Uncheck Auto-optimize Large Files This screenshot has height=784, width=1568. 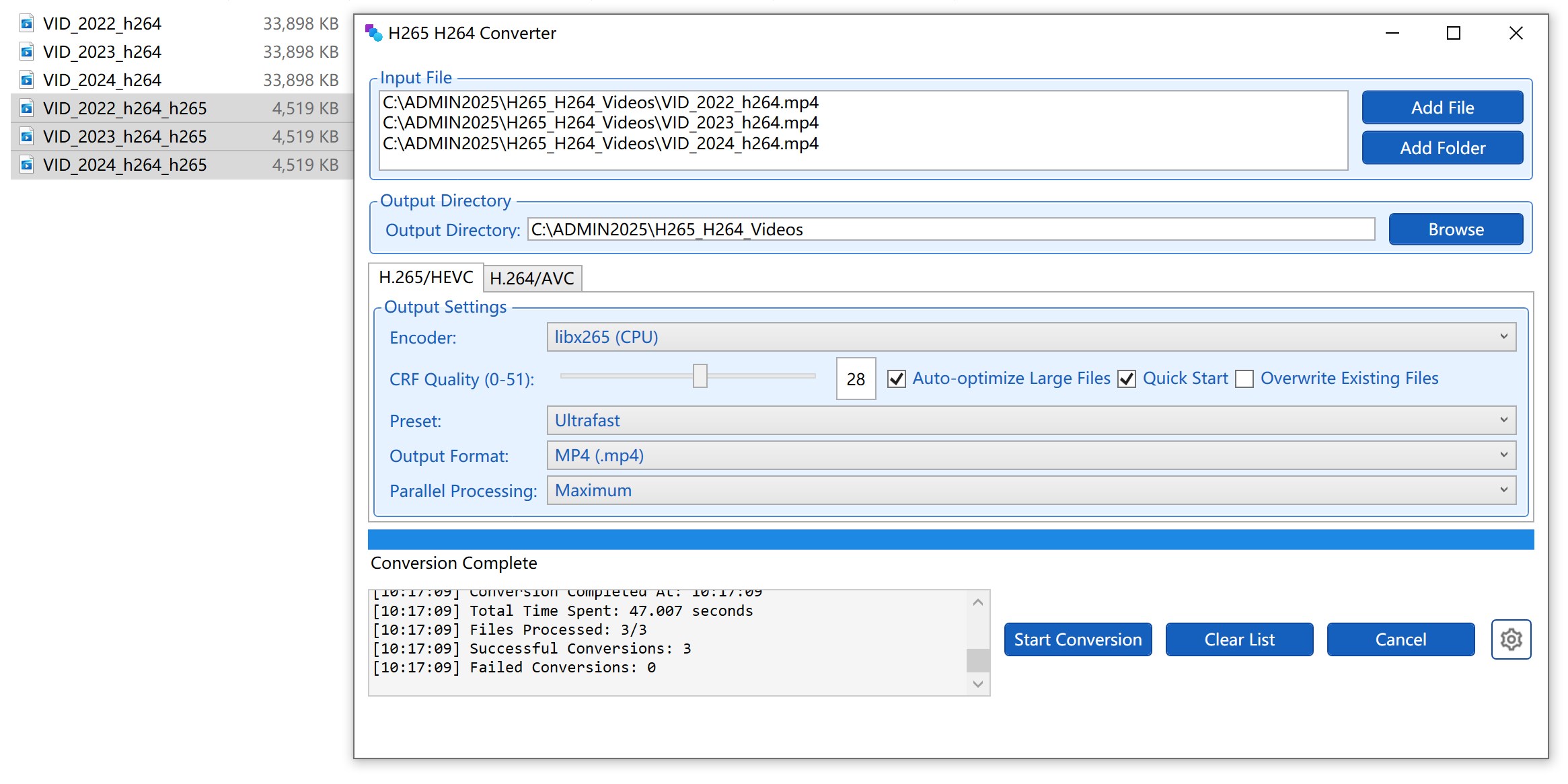(x=897, y=379)
